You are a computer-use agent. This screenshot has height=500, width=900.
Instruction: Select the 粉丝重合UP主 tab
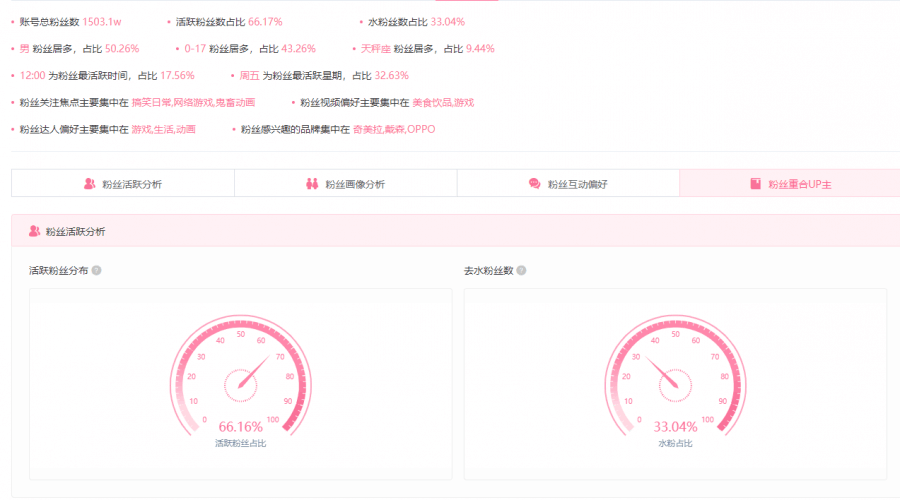(790, 184)
